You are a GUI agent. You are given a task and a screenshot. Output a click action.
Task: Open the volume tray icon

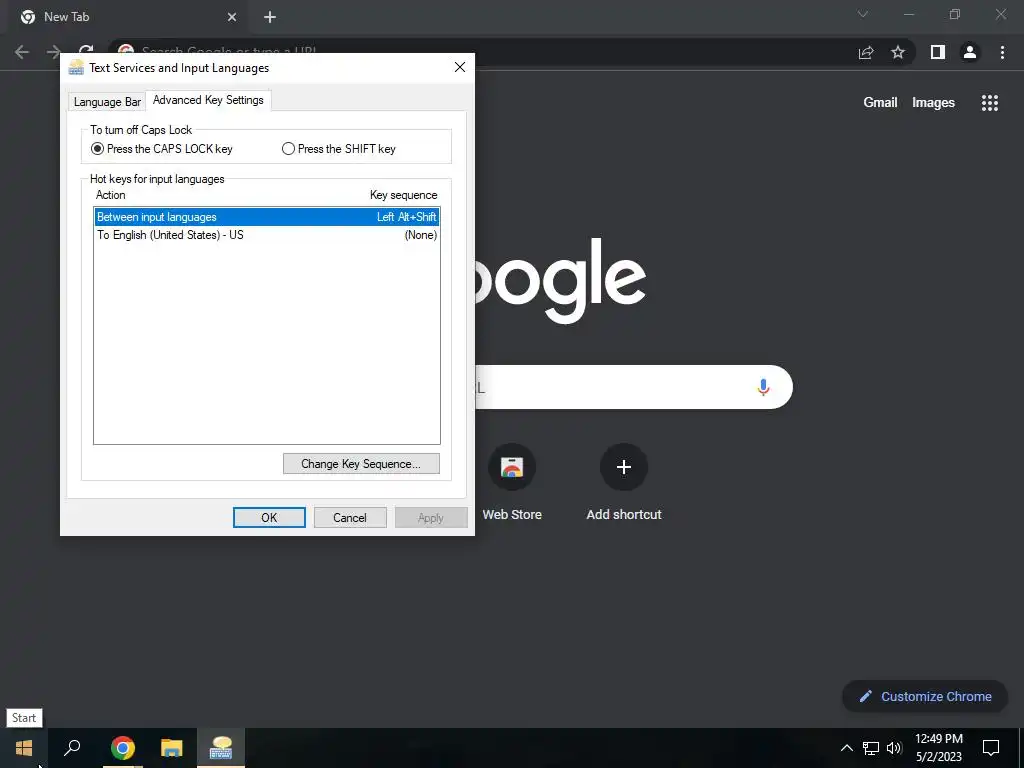[893, 748]
